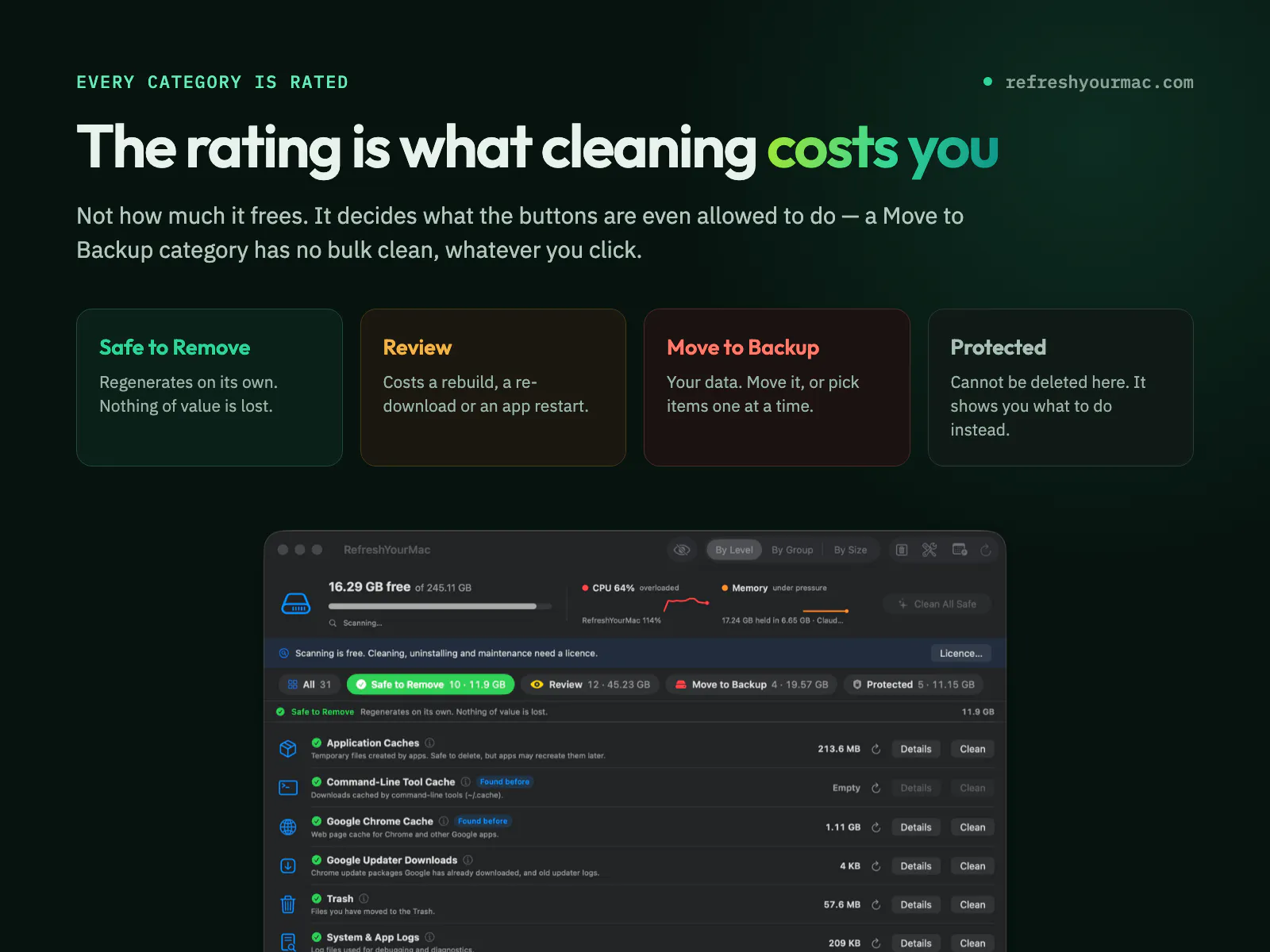Click the Google Updater Downloads download icon
Viewport: 1270px width, 952px height.
(288, 866)
